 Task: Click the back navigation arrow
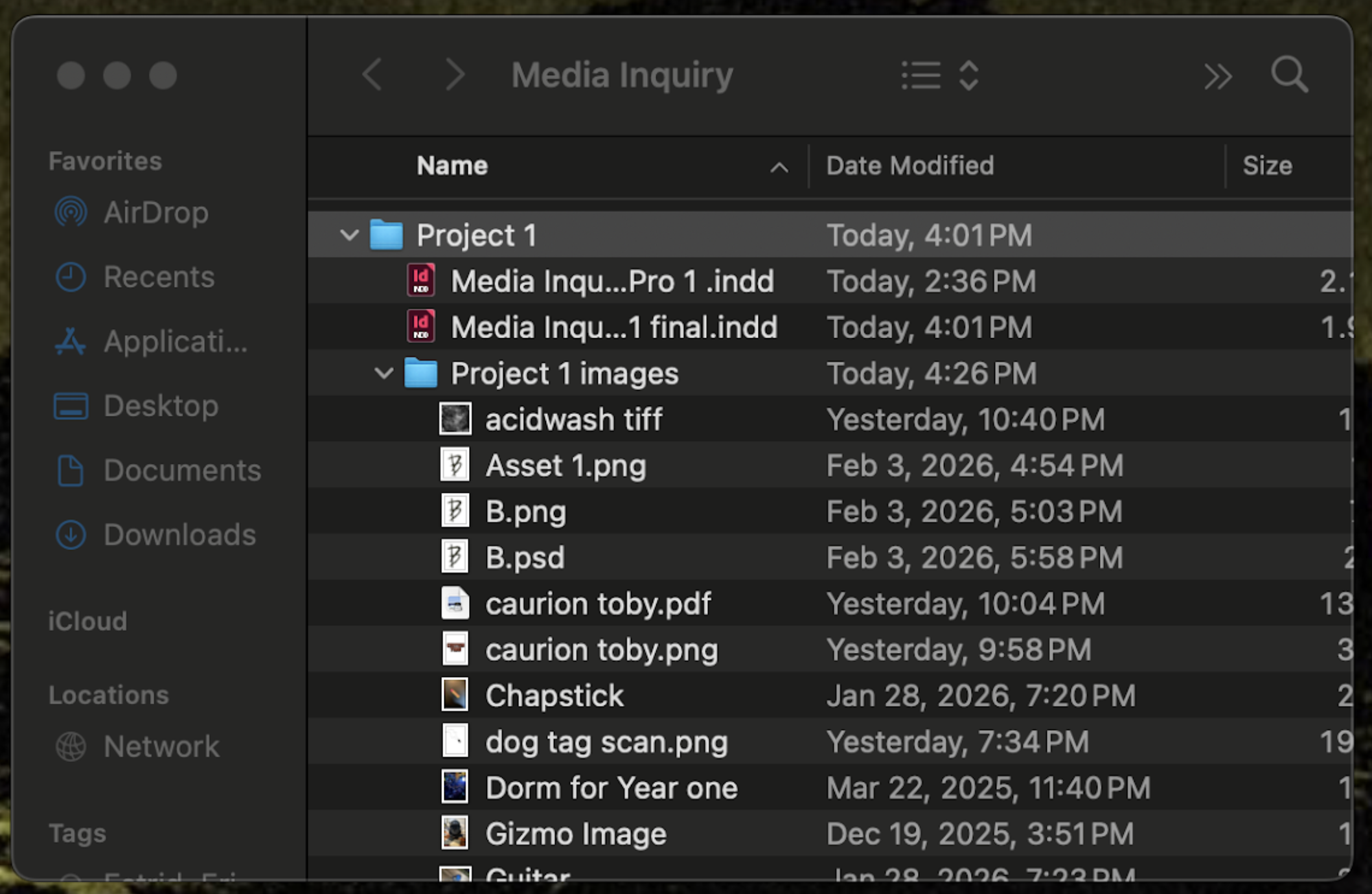tap(372, 75)
